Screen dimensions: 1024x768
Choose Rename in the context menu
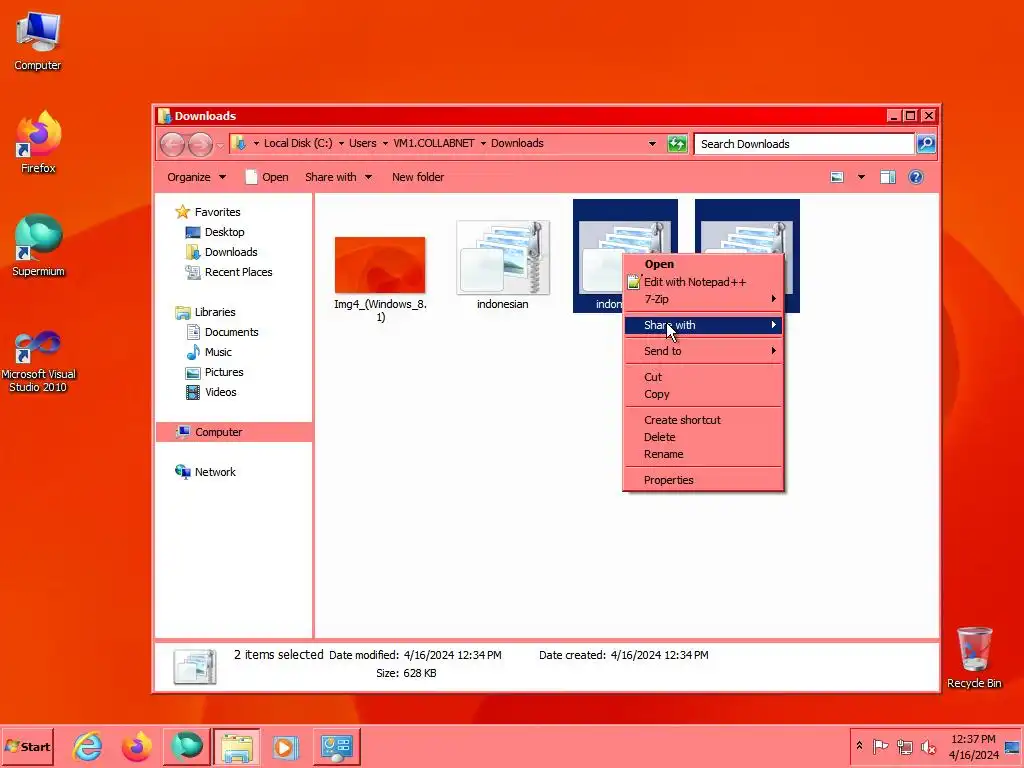[703, 454]
